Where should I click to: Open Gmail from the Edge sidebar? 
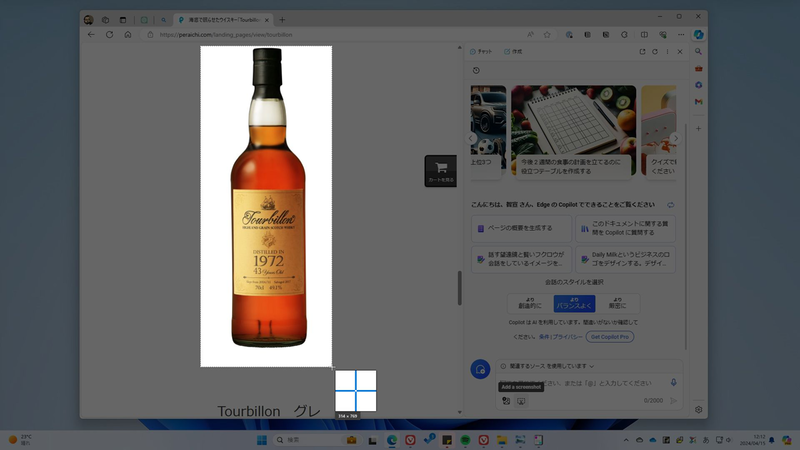[x=698, y=102]
